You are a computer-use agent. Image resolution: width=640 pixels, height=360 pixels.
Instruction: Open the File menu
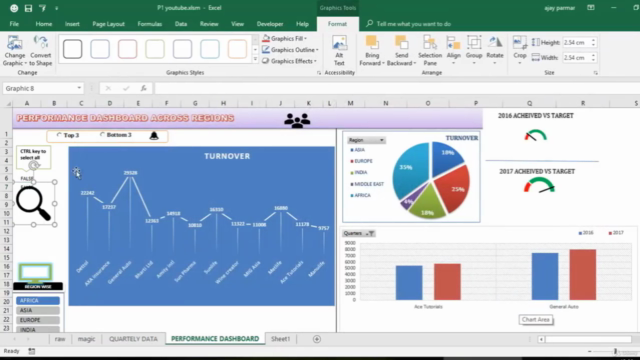14,24
